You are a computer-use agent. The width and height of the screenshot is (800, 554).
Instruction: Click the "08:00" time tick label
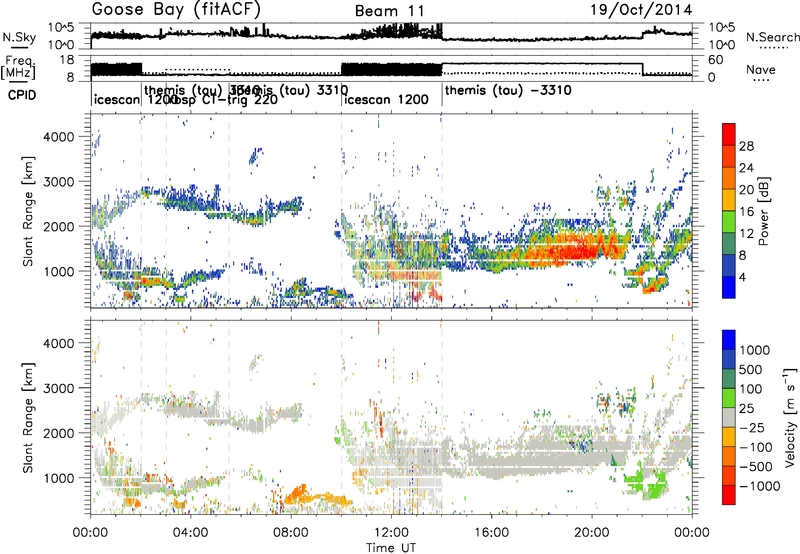click(x=291, y=533)
